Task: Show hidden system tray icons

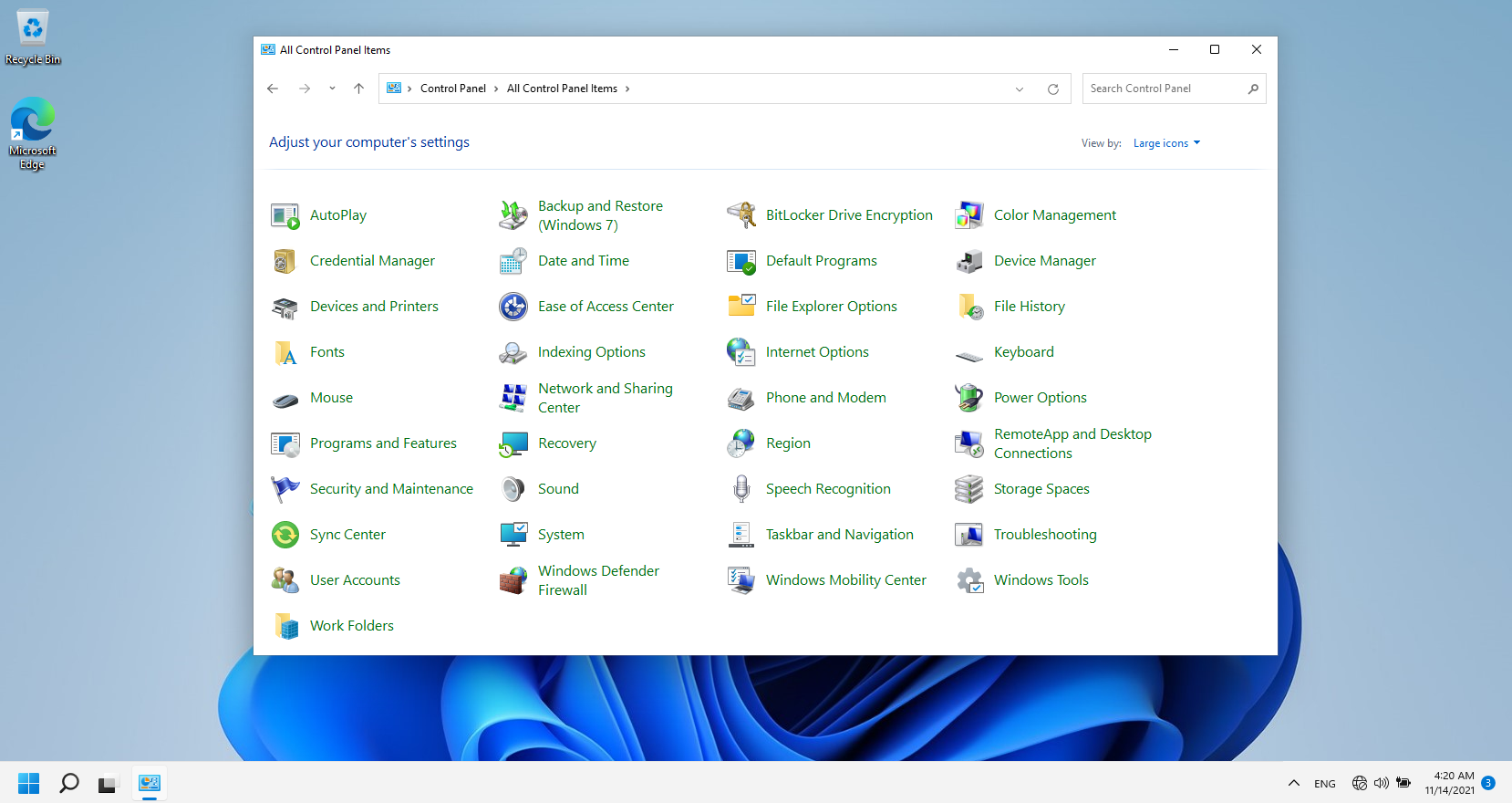Action: pyautogui.click(x=1293, y=783)
